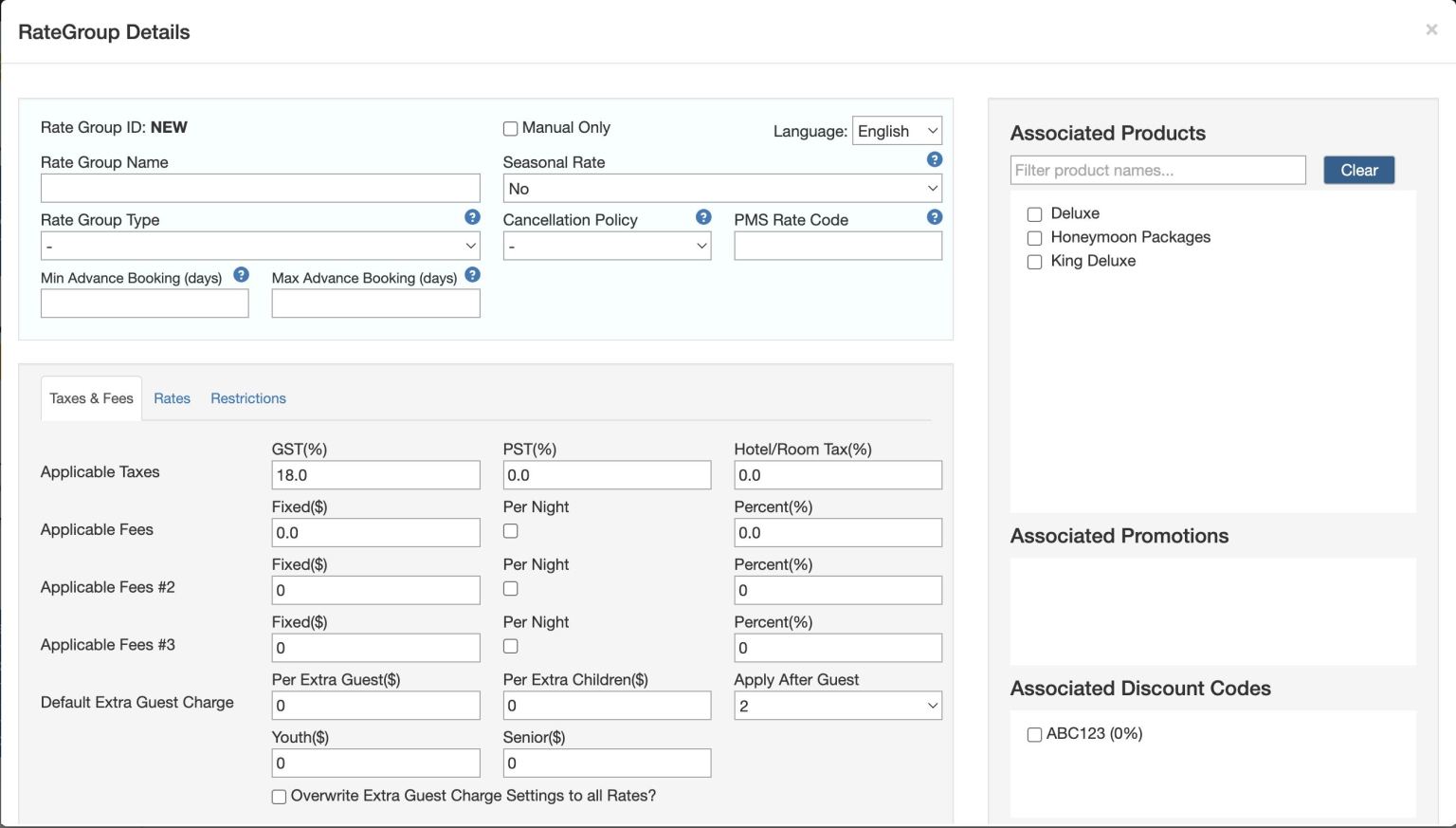This screenshot has height=828, width=1456.
Task: Select the GST percentage input field
Action: [375, 474]
